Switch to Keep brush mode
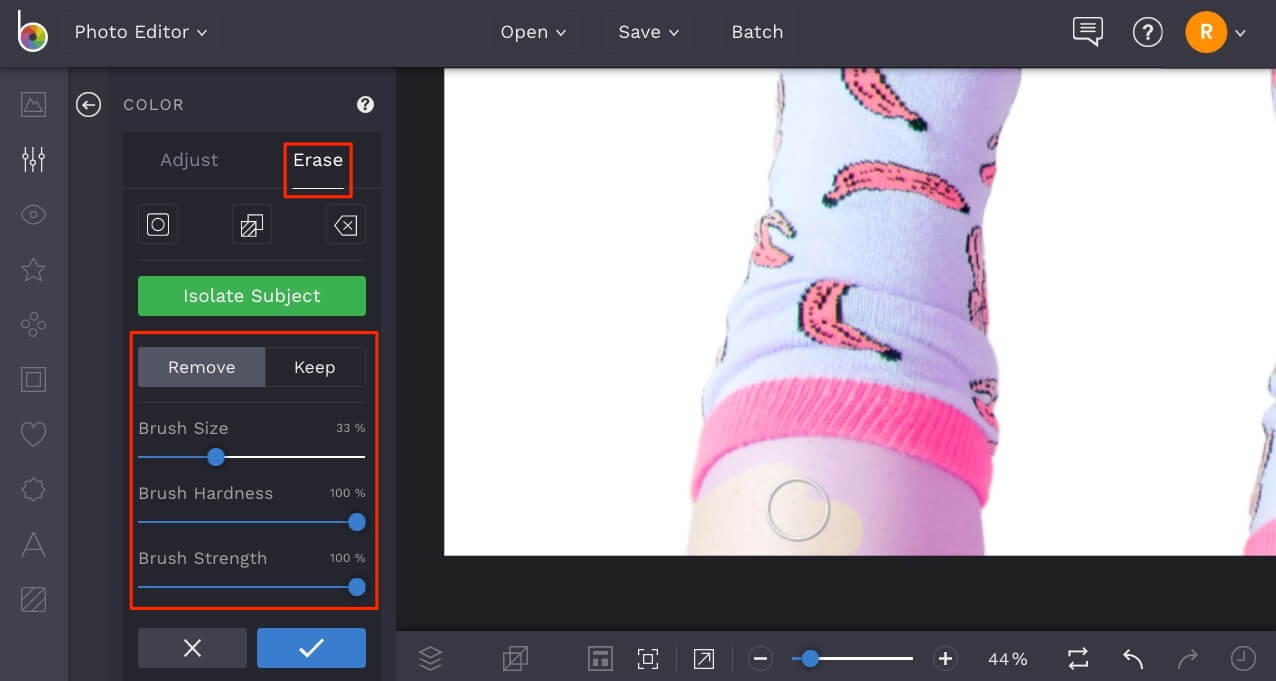The image size is (1276, 681). 314,367
